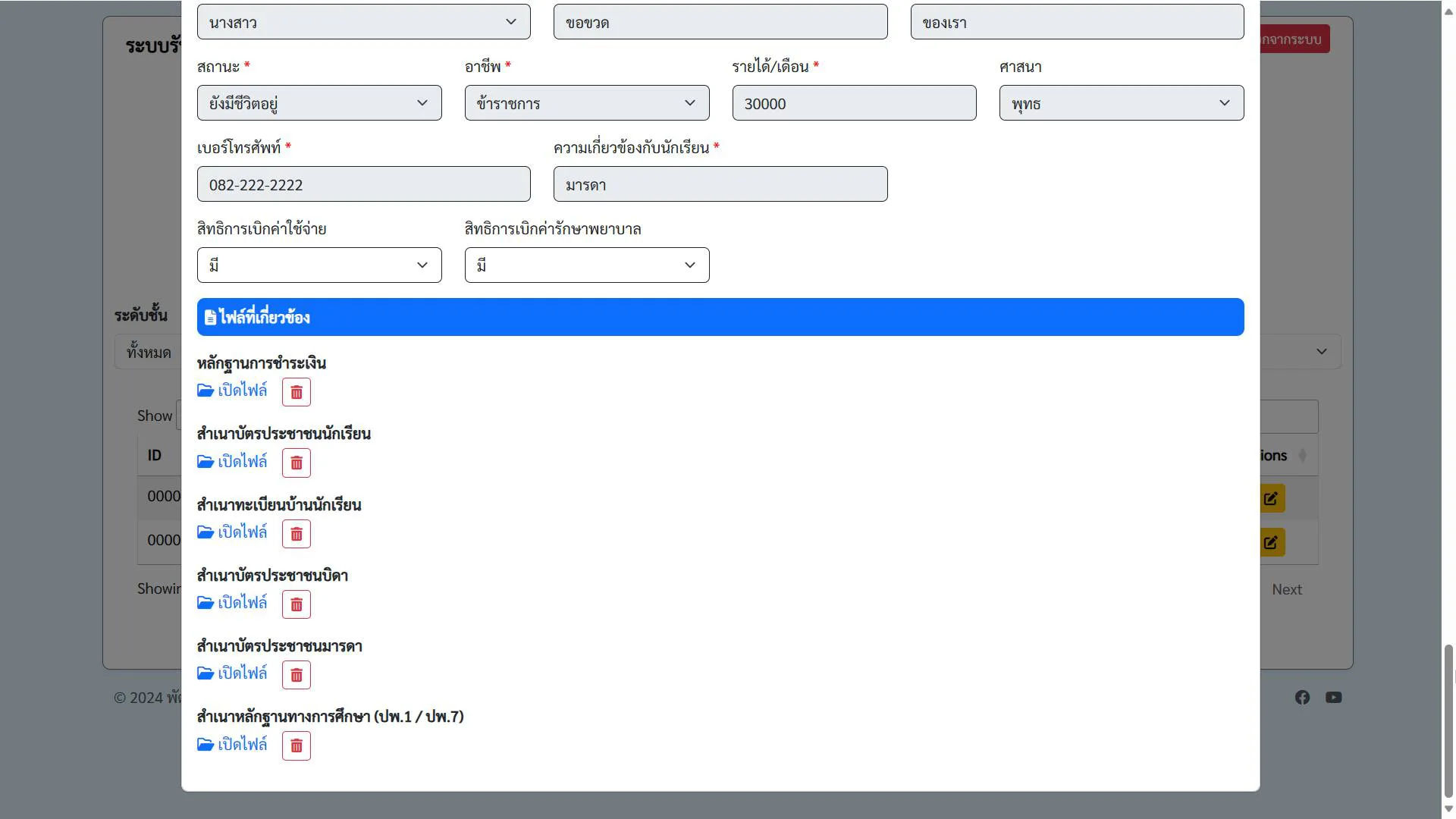Click the scrollbar down arrow

click(1448, 809)
